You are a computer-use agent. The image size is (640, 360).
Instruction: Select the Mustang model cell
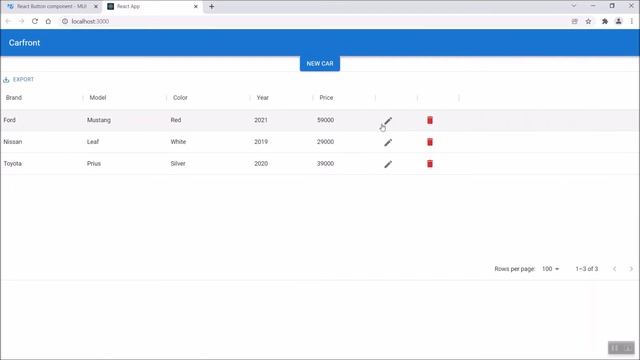click(99, 120)
